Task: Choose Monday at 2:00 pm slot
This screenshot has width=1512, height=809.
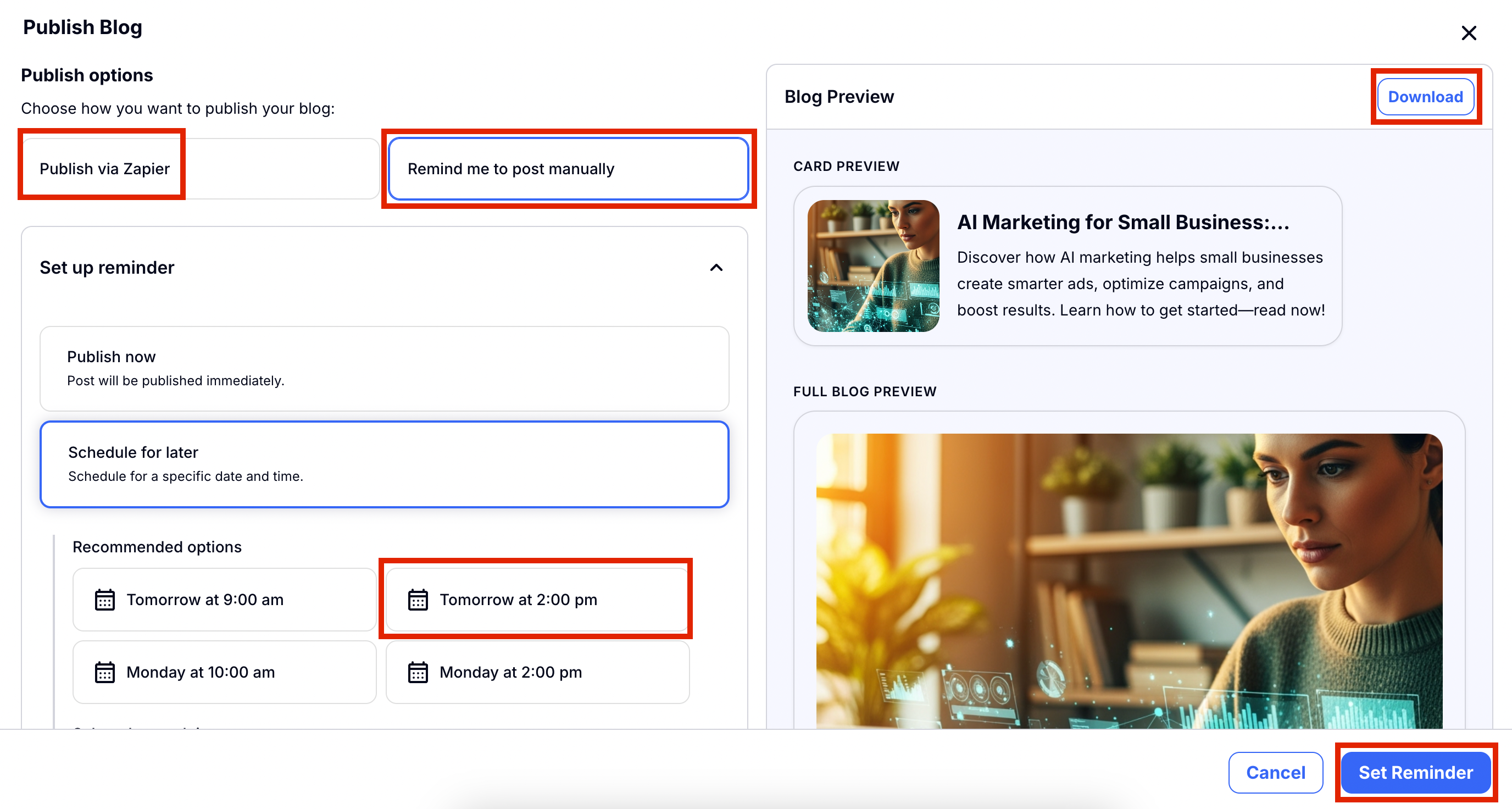Action: pos(536,672)
